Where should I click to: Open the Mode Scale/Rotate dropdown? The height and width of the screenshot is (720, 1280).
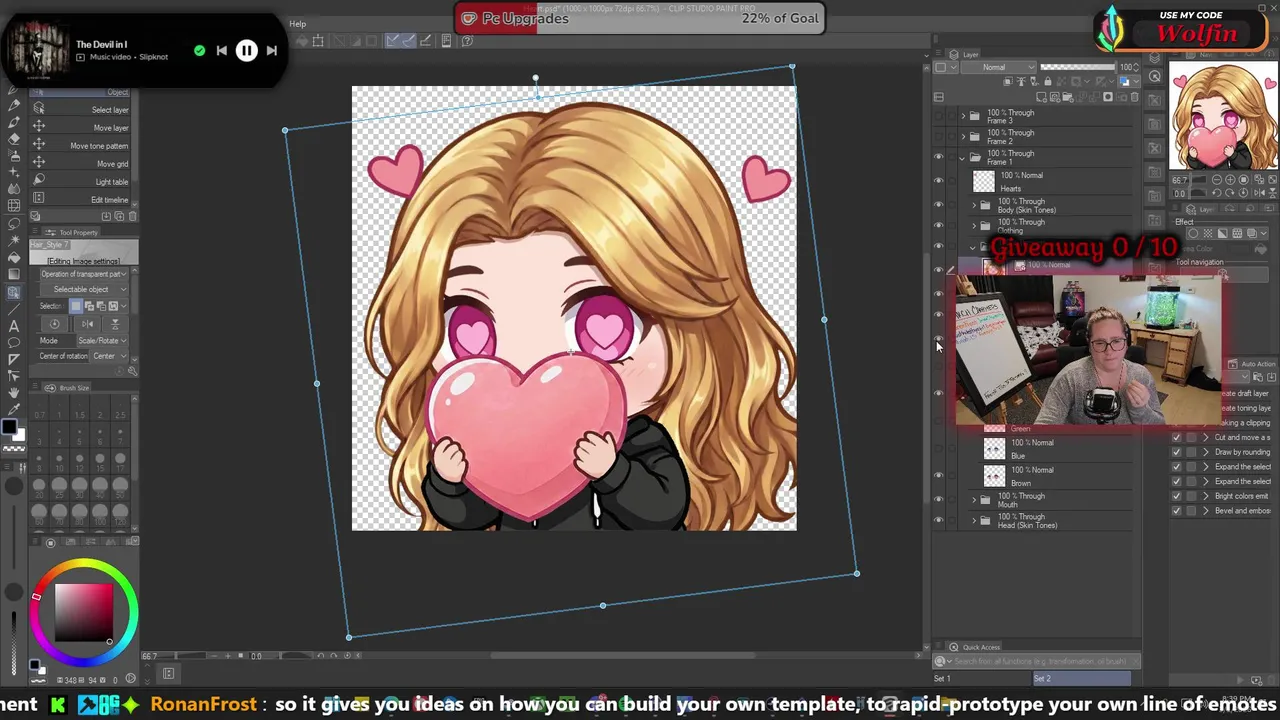pos(102,341)
